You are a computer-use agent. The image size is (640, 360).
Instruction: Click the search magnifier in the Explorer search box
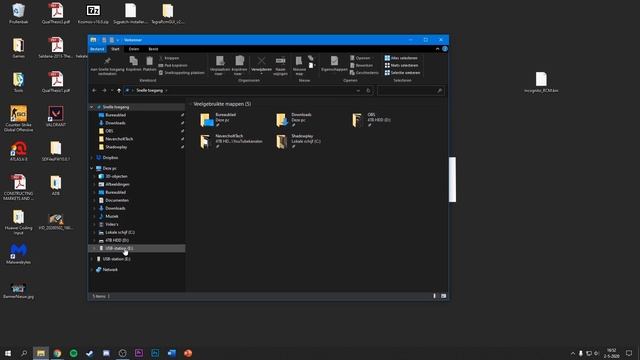tap(440, 91)
